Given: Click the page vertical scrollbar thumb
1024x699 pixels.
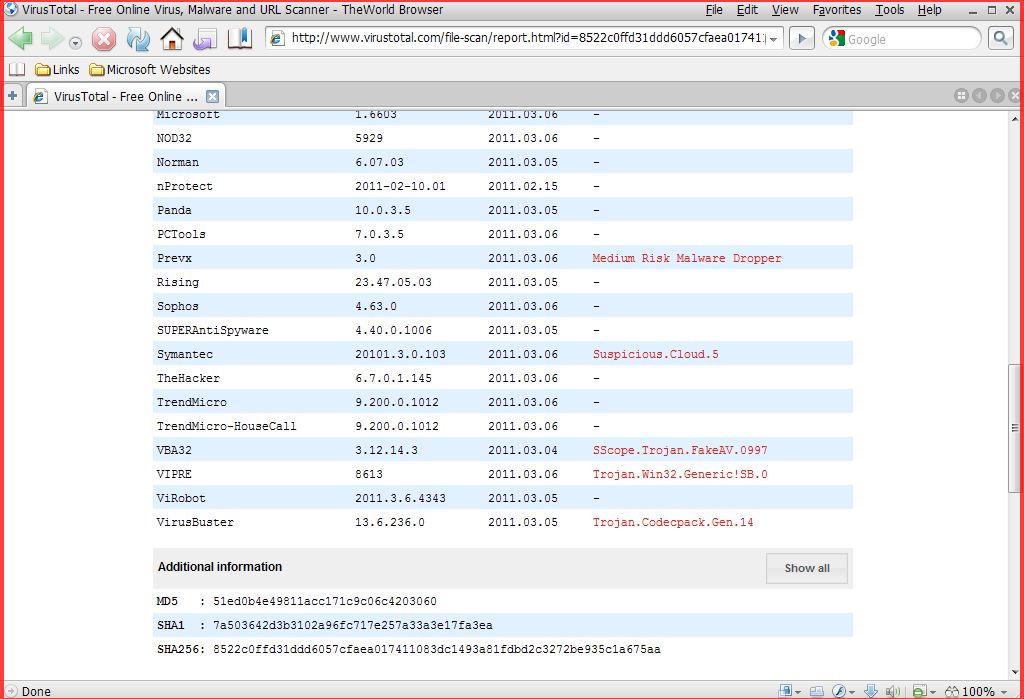Looking at the screenshot, I should pyautogui.click(x=1014, y=428).
